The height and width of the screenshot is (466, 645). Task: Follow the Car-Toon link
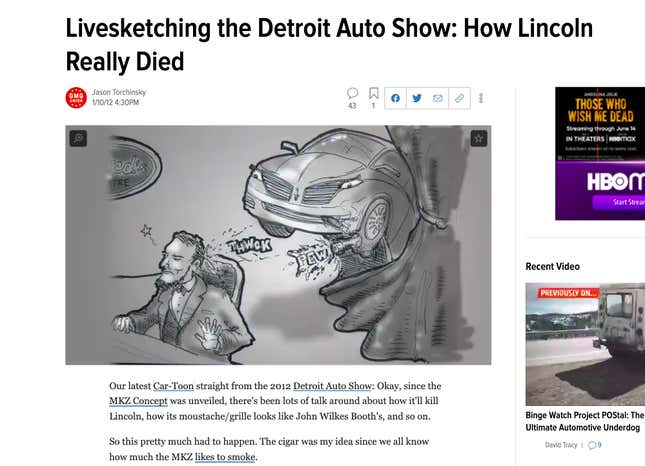[173, 386]
